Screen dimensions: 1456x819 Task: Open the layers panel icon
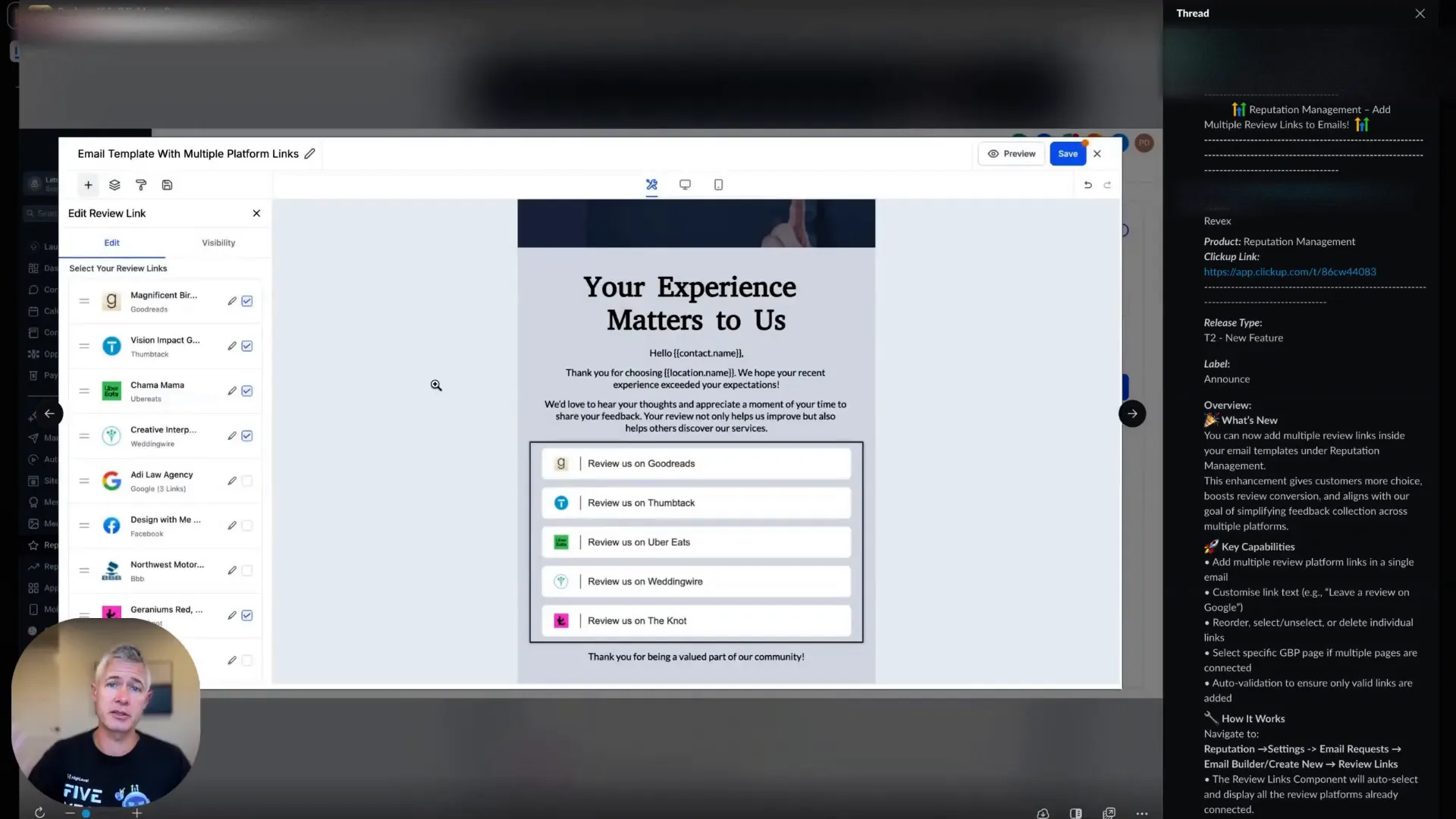pyautogui.click(x=115, y=185)
